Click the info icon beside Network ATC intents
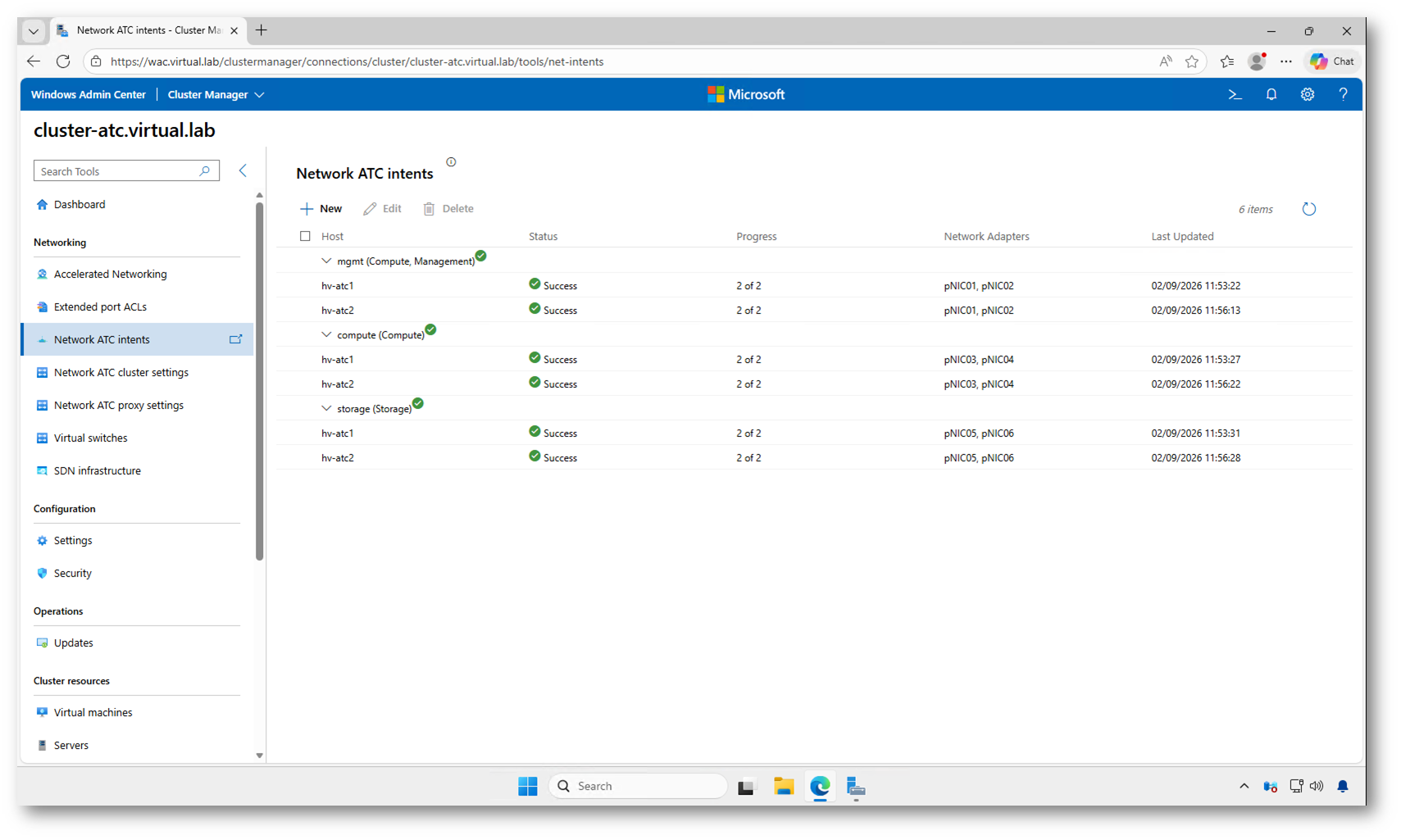The height and width of the screenshot is (840, 1401). click(x=451, y=162)
